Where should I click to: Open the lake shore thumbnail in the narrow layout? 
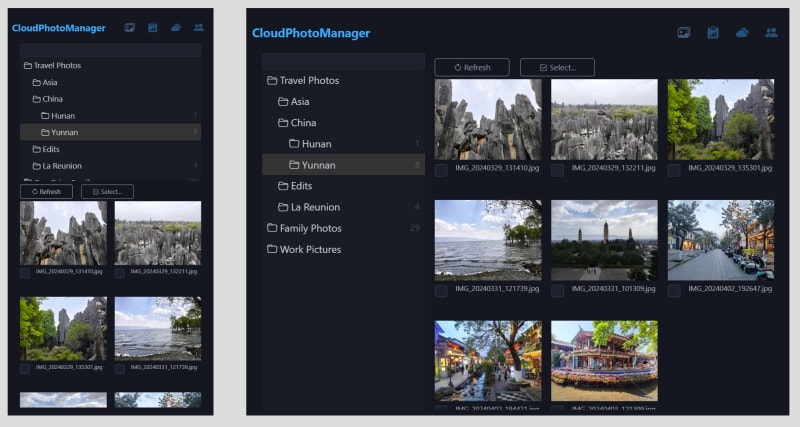pyautogui.click(x=158, y=329)
